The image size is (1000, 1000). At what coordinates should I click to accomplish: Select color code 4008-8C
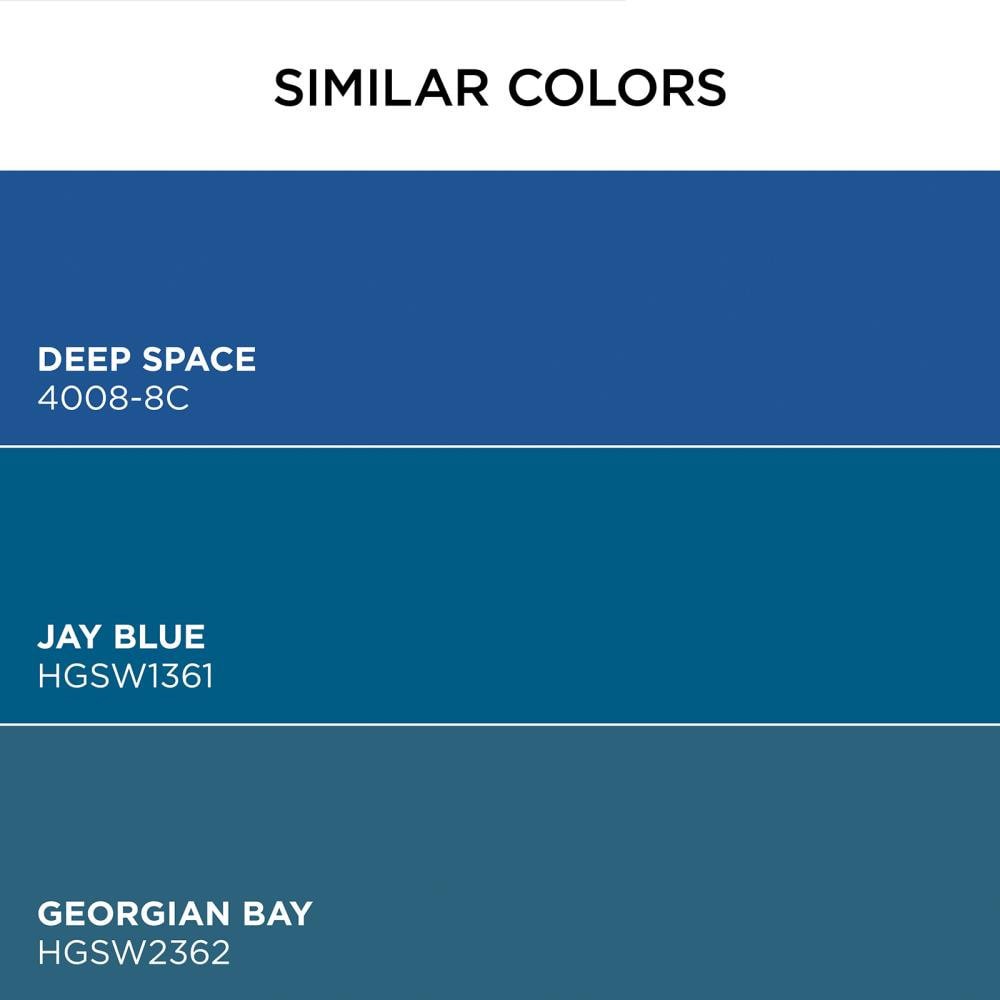click(x=113, y=399)
